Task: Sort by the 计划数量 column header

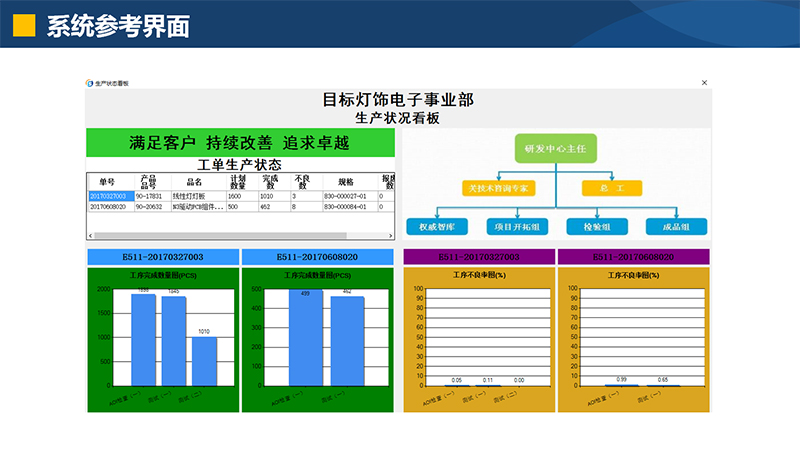Action: pyautogui.click(x=238, y=182)
